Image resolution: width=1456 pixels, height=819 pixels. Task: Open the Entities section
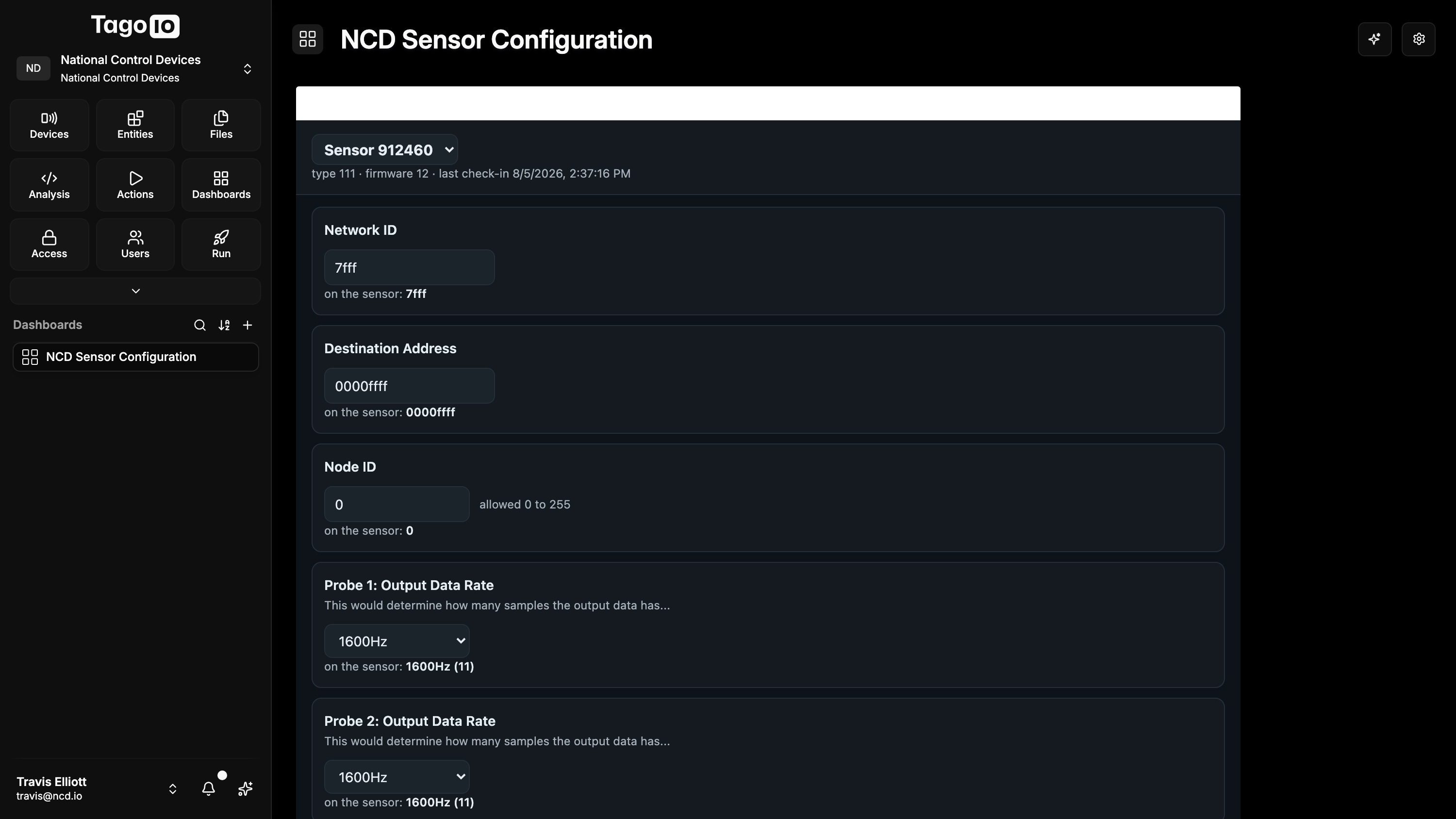135,125
